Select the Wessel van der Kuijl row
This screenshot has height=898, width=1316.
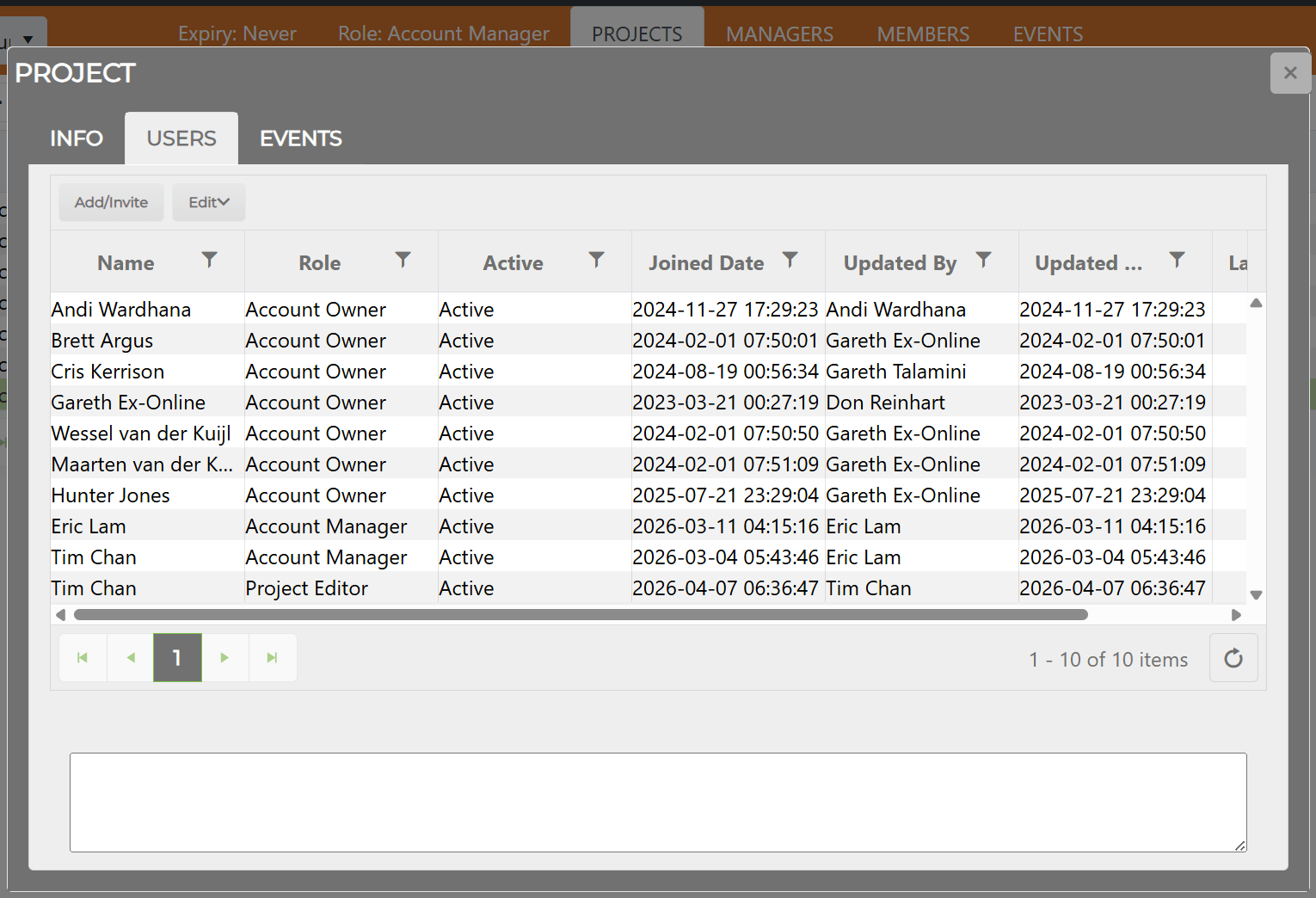coord(649,433)
